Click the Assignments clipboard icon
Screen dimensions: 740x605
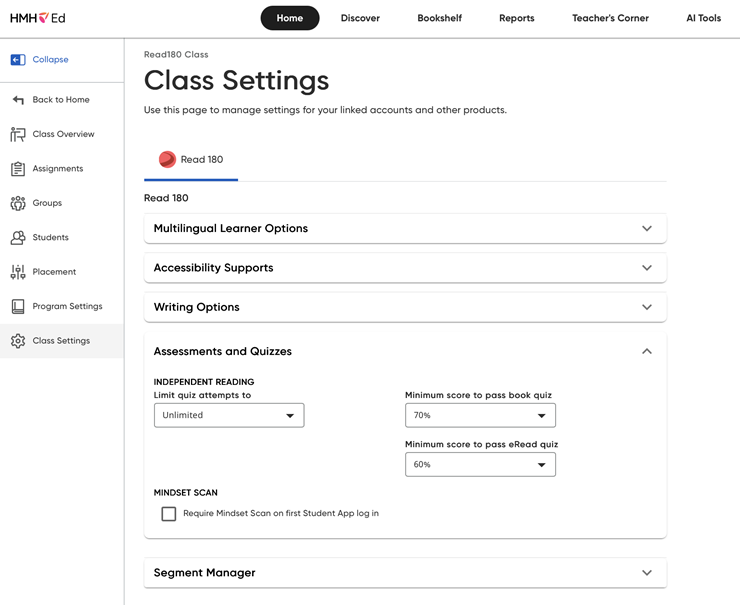18,168
